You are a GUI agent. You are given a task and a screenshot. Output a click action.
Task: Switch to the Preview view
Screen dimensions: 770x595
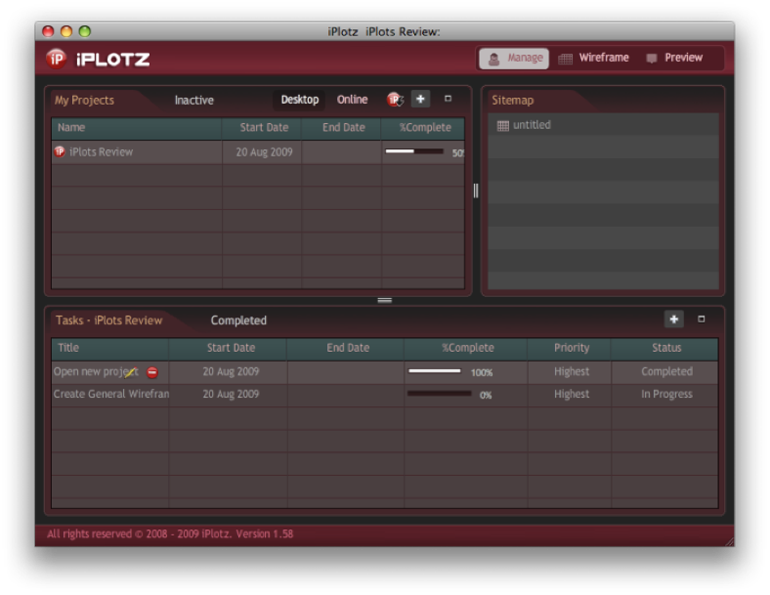click(674, 58)
